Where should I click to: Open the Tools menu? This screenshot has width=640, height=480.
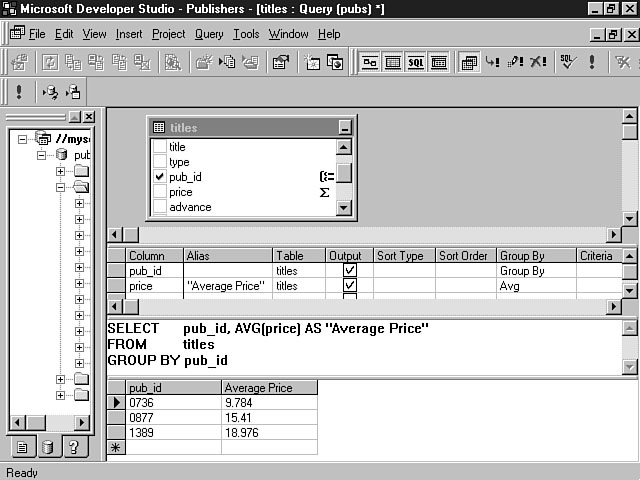[x=246, y=34]
